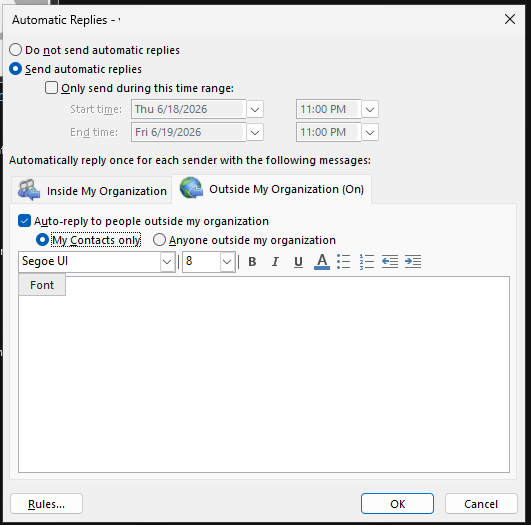Screen dimensions: 531x525
Task: Open the Start time date dropdown
Action: (x=255, y=109)
